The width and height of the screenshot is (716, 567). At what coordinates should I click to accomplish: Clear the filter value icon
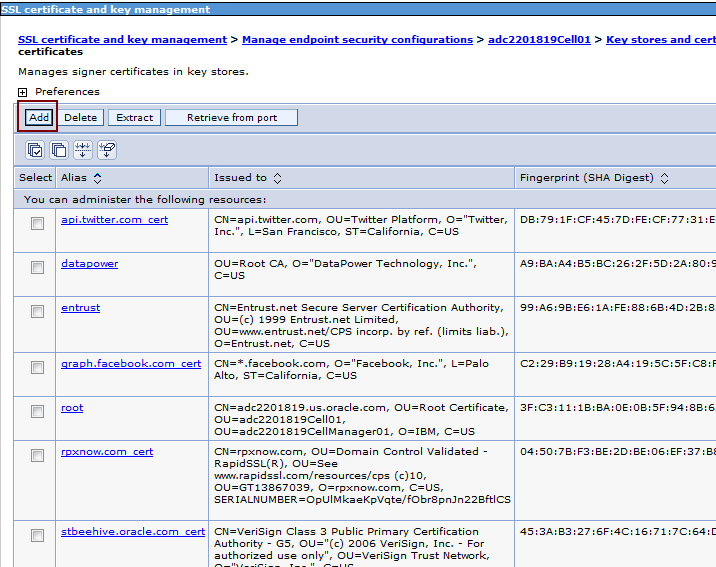pos(107,150)
